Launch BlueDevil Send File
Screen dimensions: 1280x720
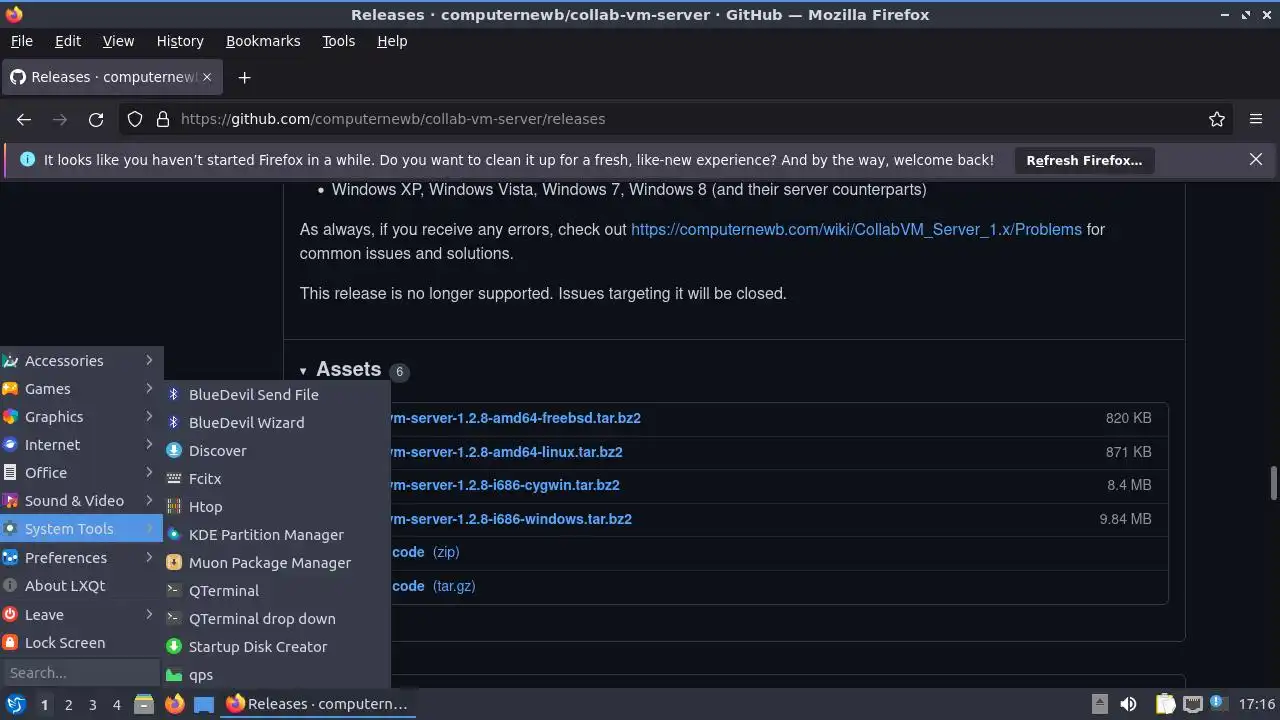click(x=277, y=395)
